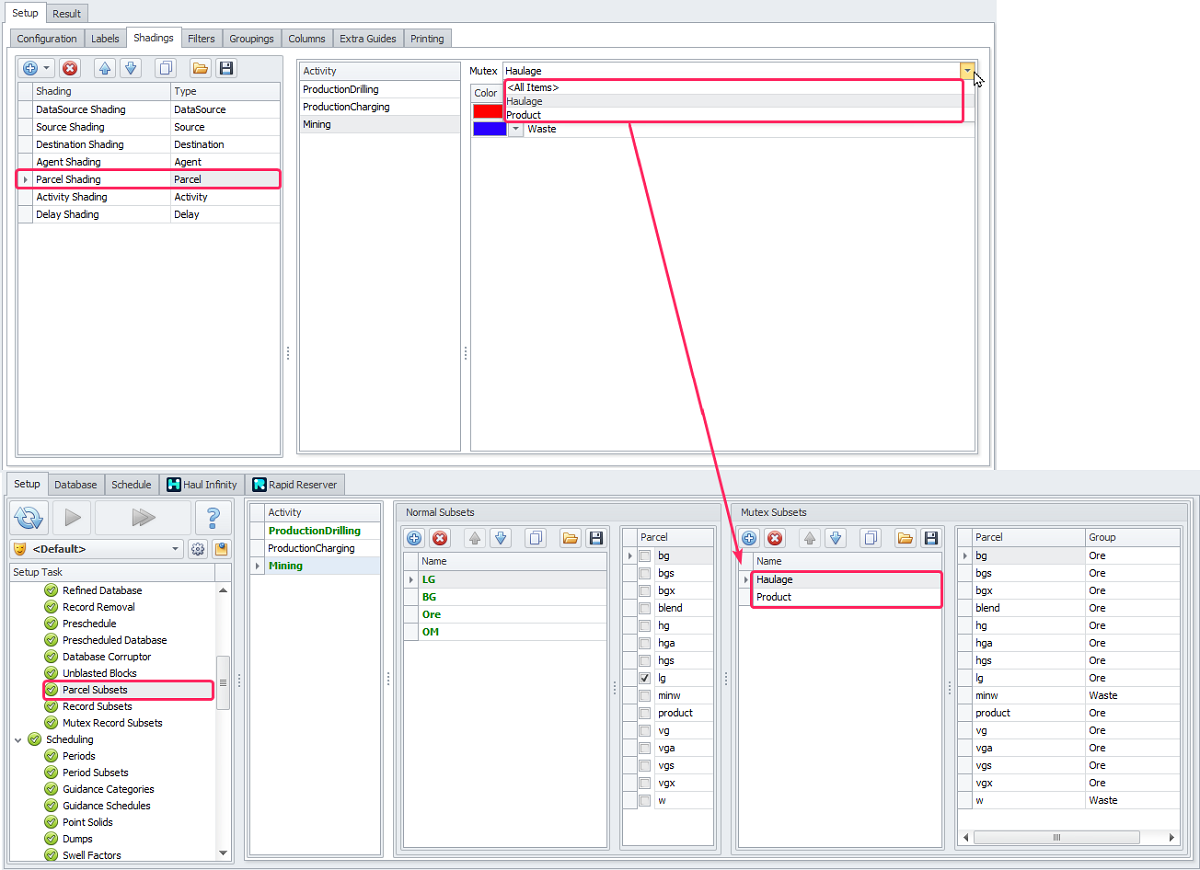1200x870 pixels.
Task: Click the double-arrow run all button
Action: click(x=143, y=517)
